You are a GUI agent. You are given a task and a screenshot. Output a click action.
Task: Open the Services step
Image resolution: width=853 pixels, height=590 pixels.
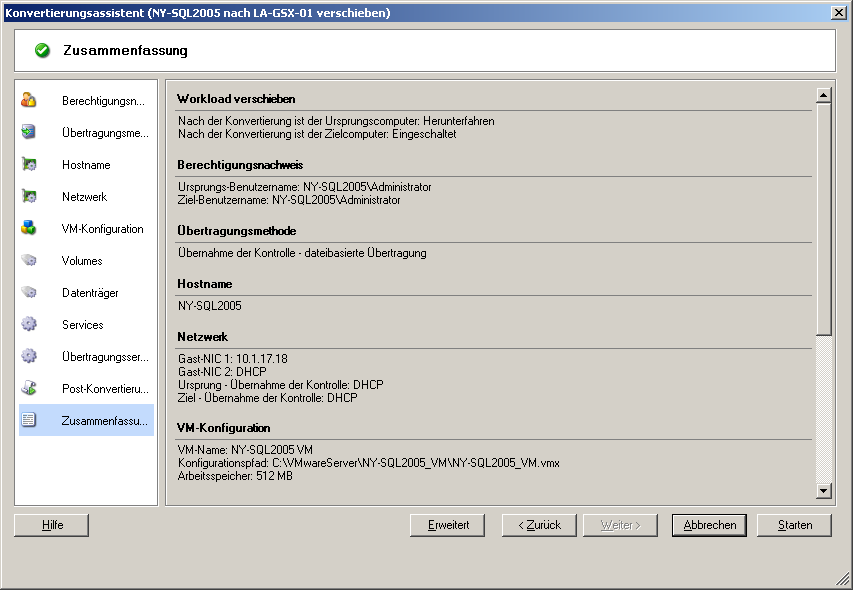[86, 325]
